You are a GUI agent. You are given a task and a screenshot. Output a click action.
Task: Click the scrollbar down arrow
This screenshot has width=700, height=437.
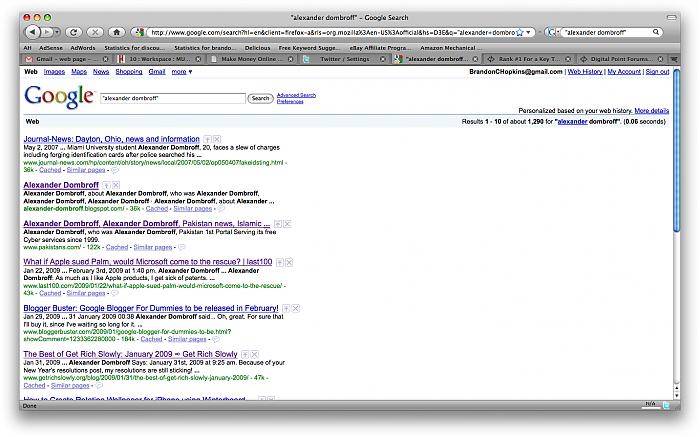click(x=676, y=395)
